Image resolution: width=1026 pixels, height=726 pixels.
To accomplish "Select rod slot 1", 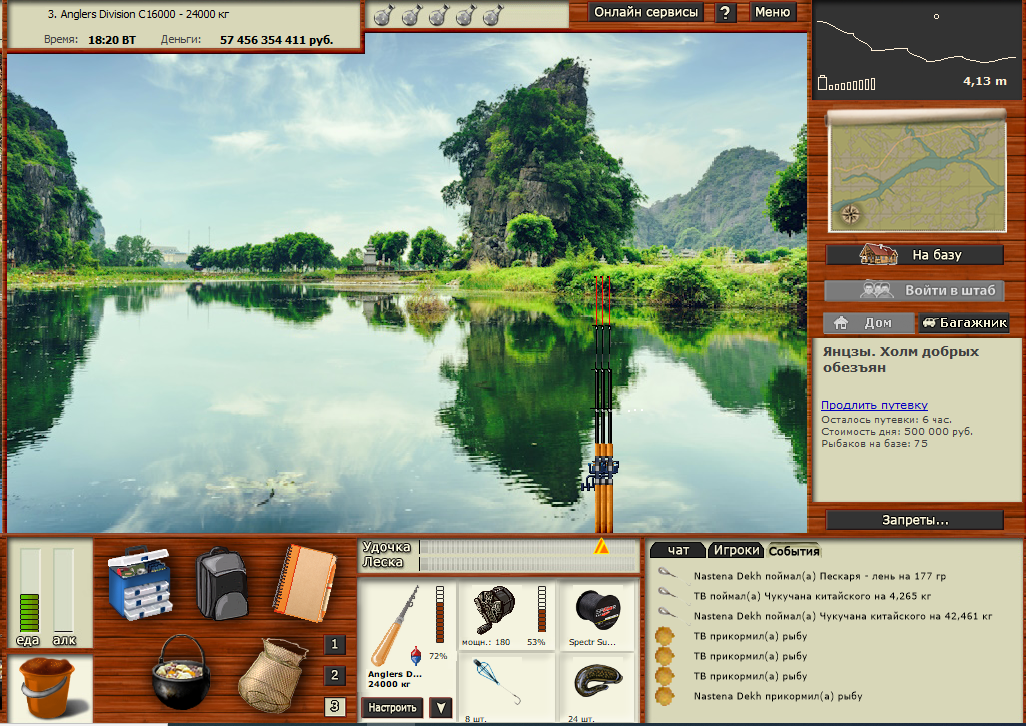I will click(334, 644).
